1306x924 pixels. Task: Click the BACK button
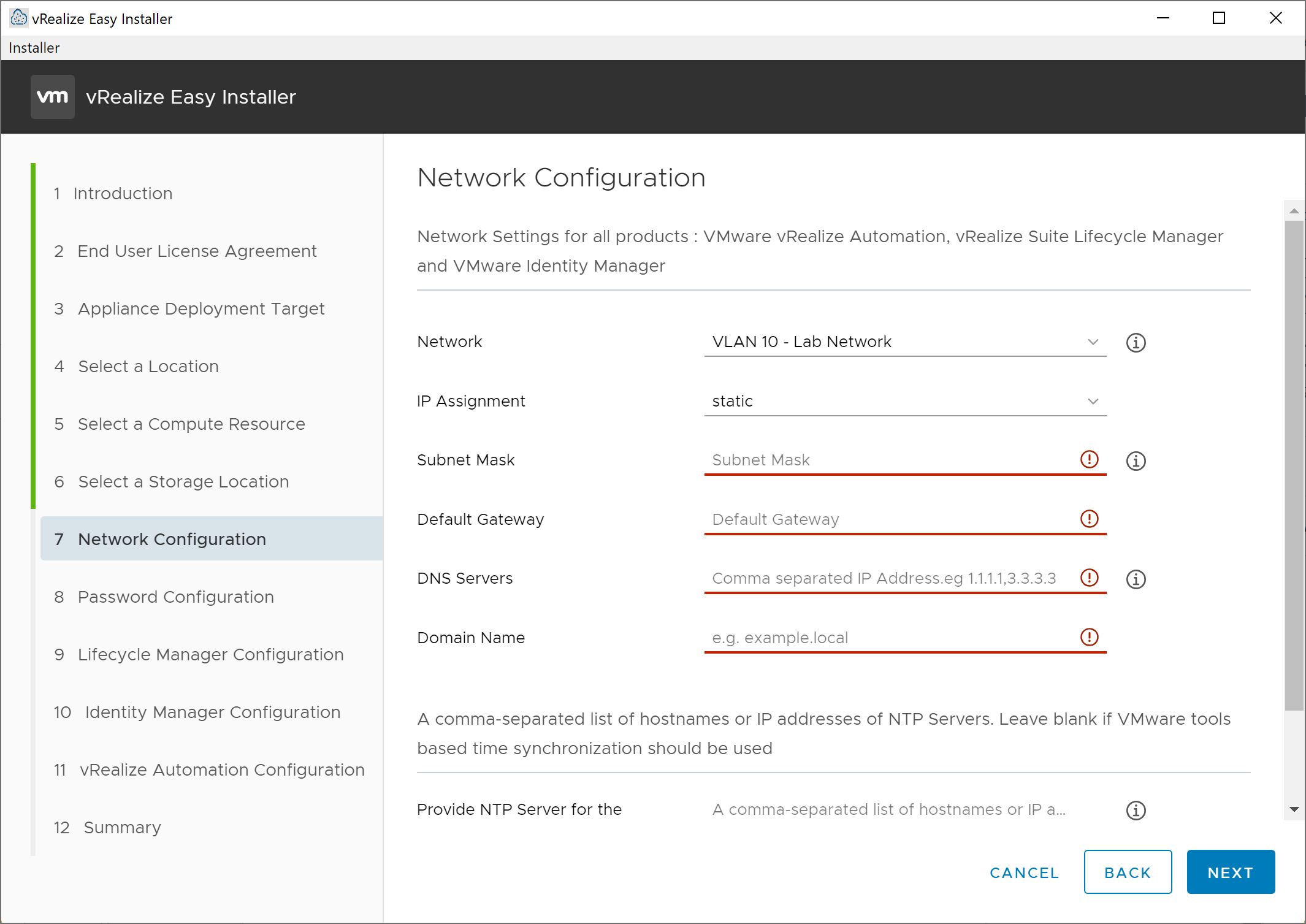pos(1127,872)
